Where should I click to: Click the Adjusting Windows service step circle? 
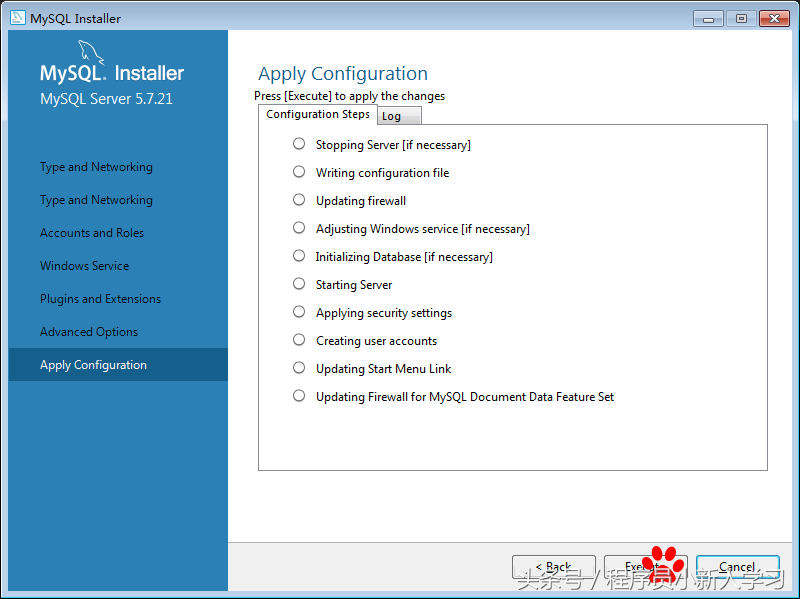(x=299, y=228)
